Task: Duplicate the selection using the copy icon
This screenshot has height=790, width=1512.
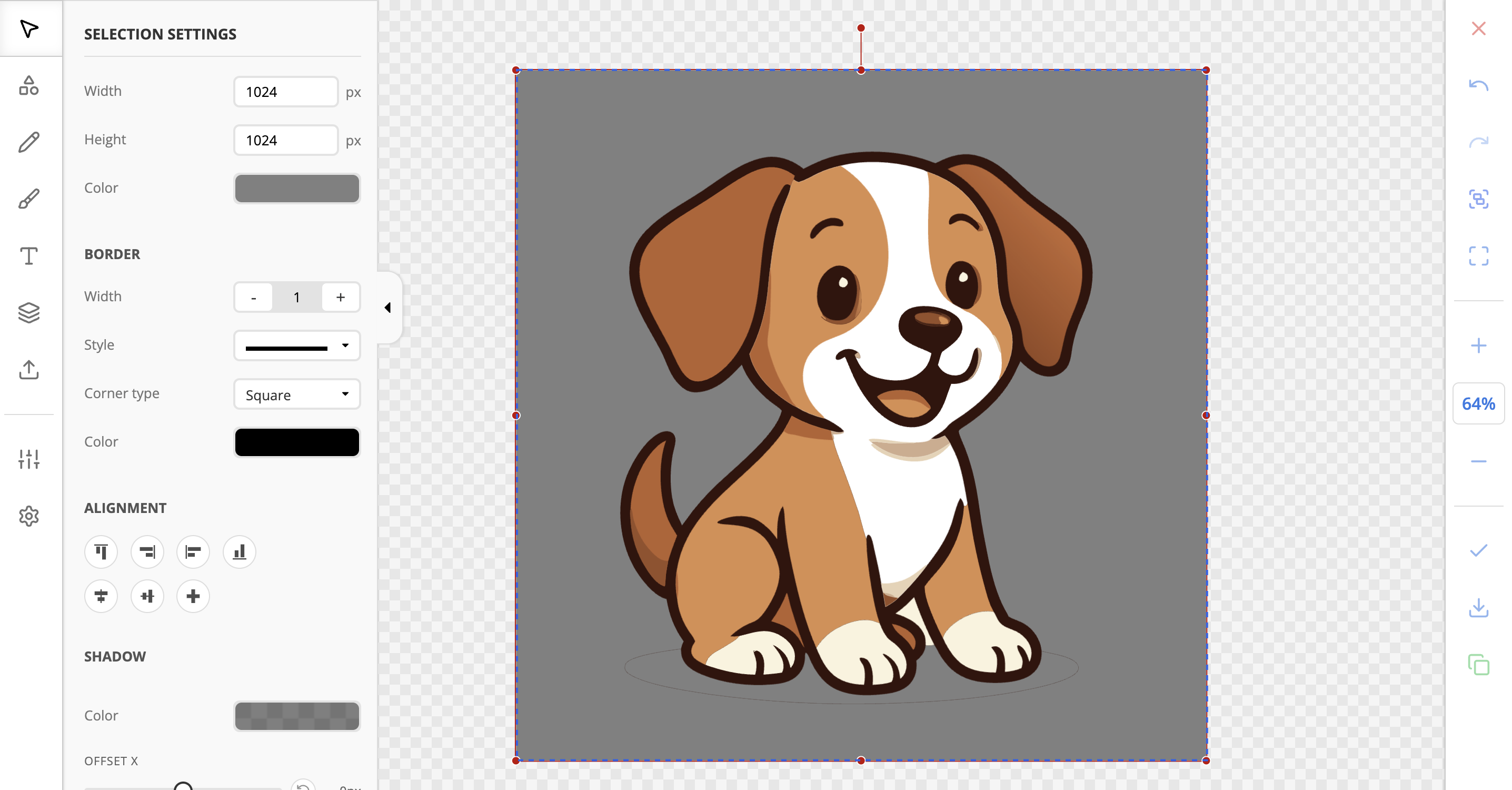Action: coord(1478,664)
